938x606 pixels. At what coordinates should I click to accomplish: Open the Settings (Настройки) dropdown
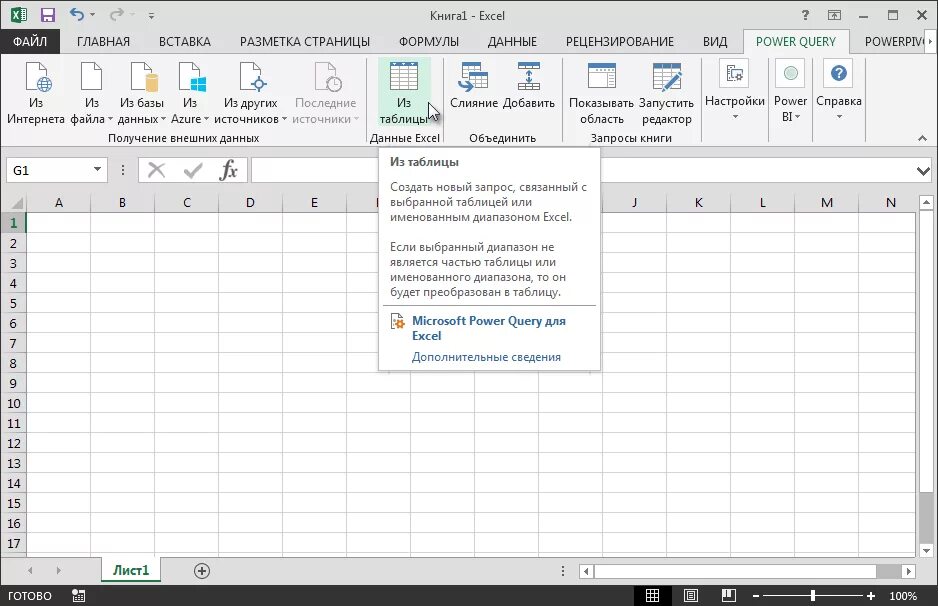pyautogui.click(x=735, y=90)
